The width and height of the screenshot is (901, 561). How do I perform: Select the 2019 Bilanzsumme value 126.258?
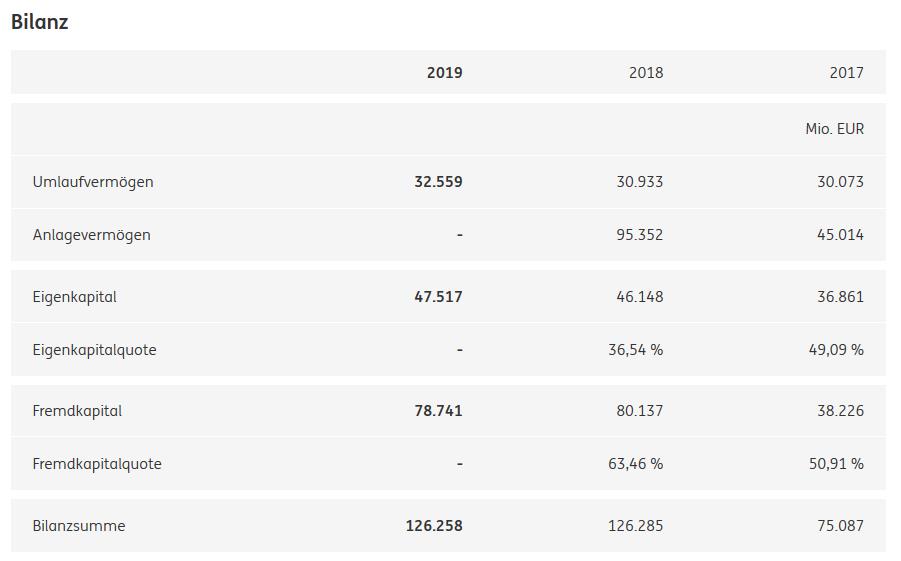coord(434,526)
